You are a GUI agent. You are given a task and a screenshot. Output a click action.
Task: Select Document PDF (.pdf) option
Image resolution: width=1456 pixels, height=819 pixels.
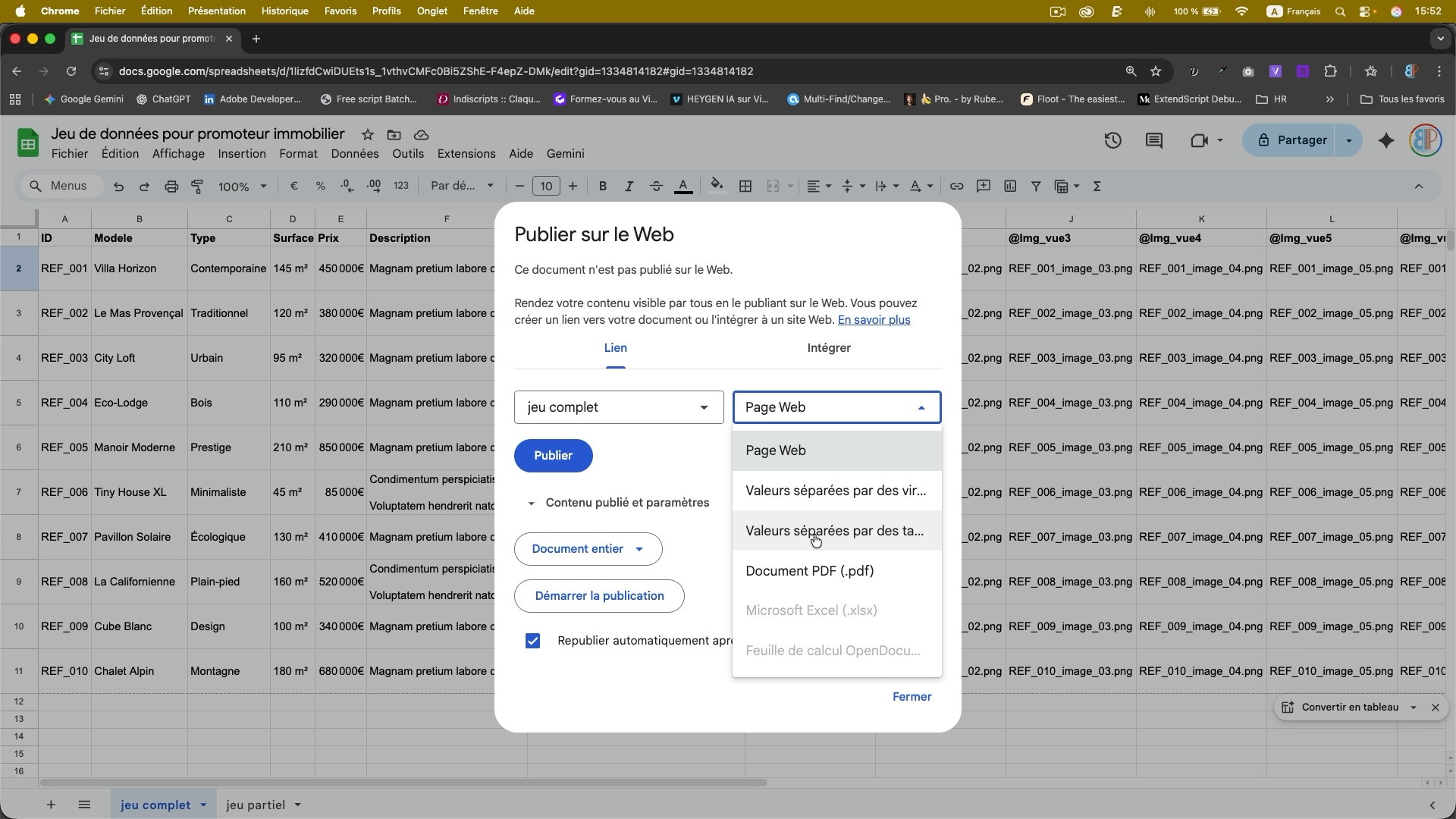click(810, 571)
